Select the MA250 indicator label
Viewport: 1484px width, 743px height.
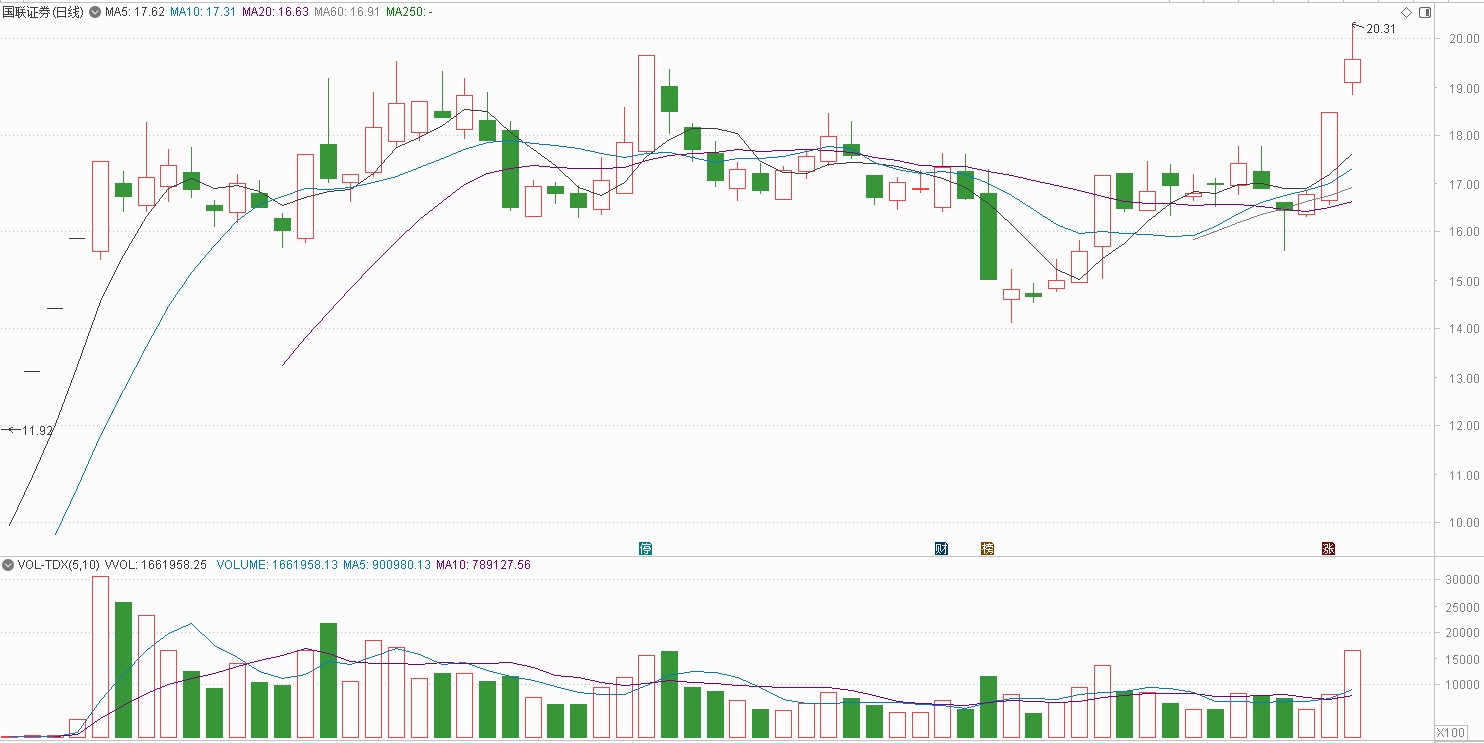[x=409, y=12]
